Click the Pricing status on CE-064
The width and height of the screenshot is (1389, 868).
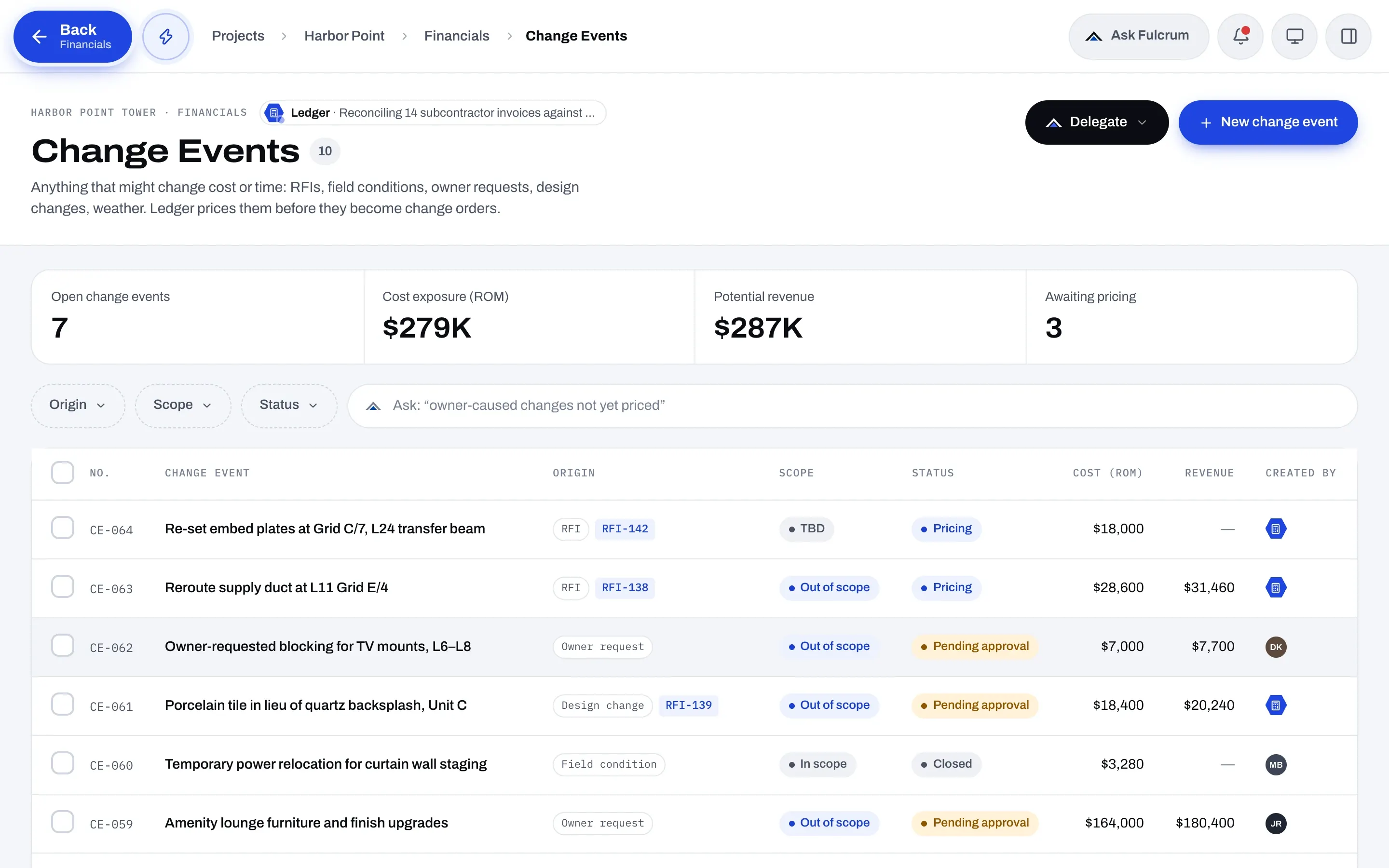point(946,529)
